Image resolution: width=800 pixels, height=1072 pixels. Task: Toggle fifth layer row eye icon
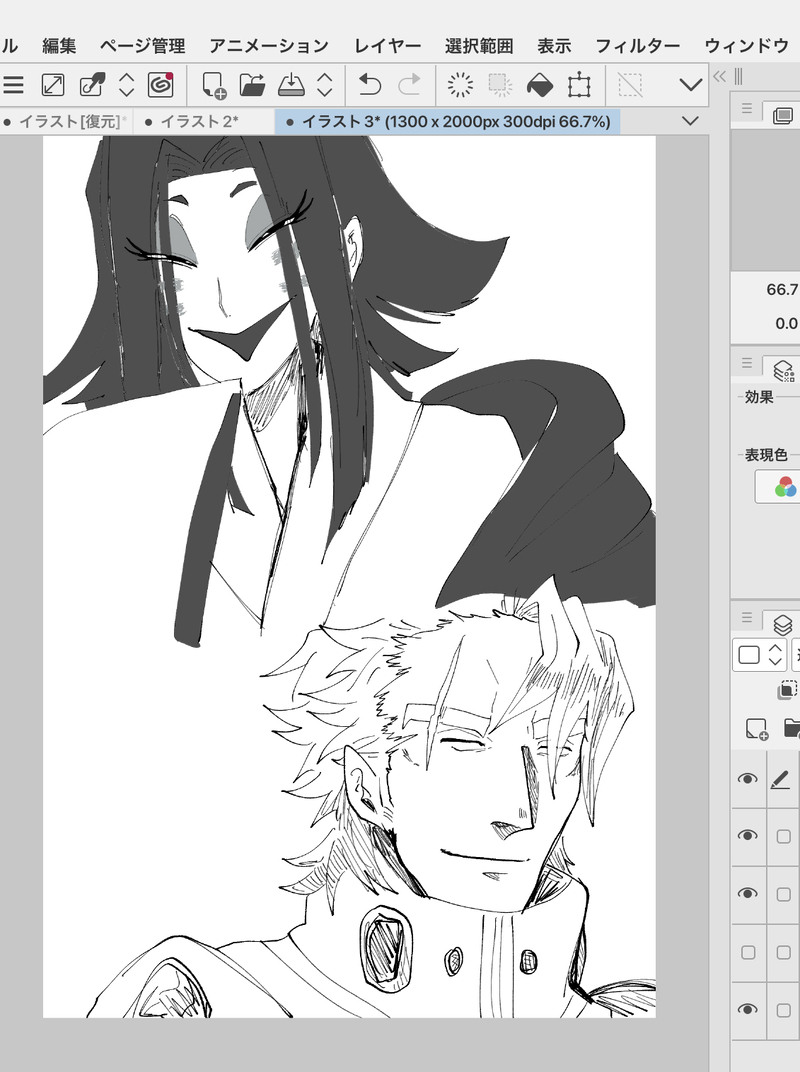[x=747, y=1009]
